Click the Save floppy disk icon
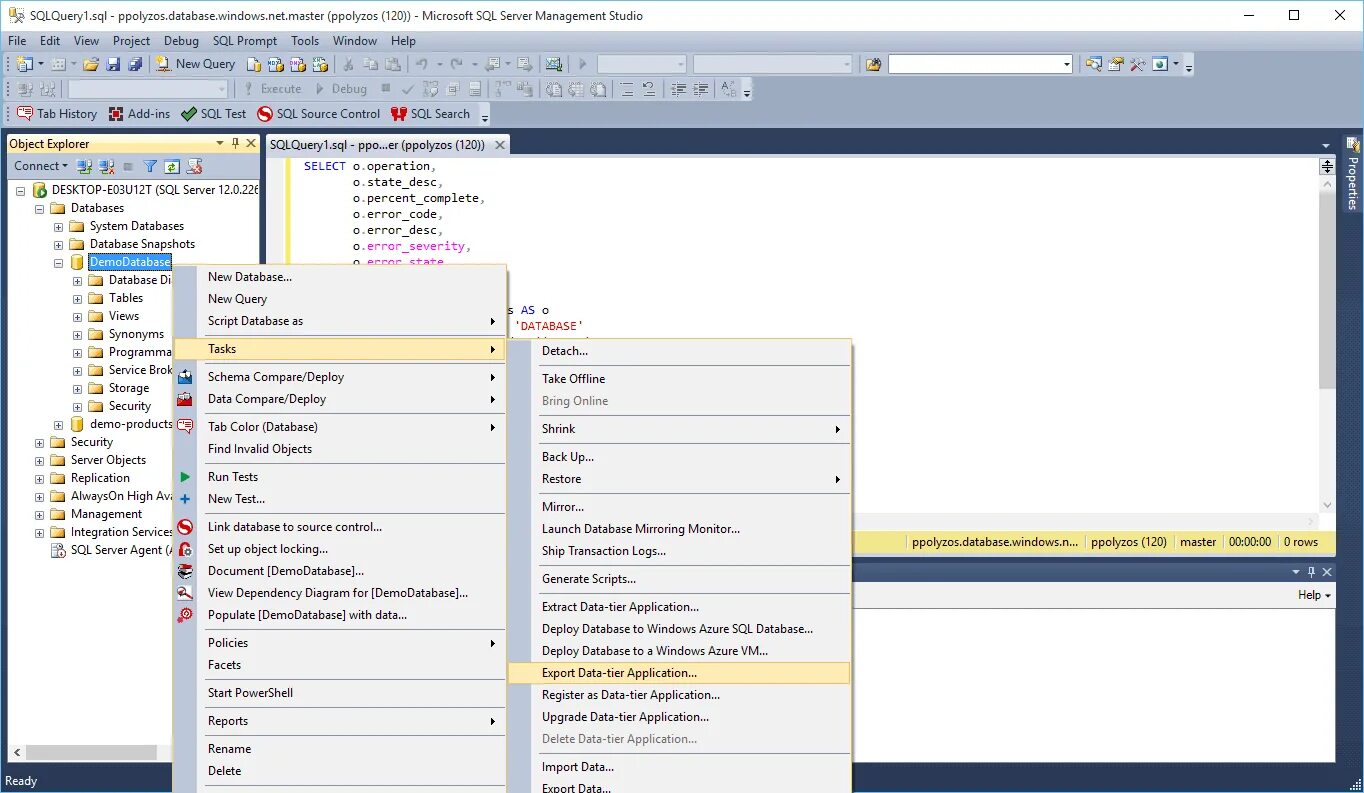This screenshot has width=1364, height=793. (113, 64)
